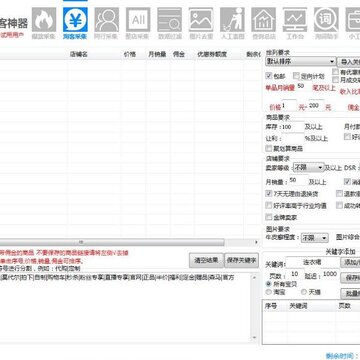The height and width of the screenshot is (360, 360).
Task: Enable the 定向计划 checkbox
Action: [296, 76]
